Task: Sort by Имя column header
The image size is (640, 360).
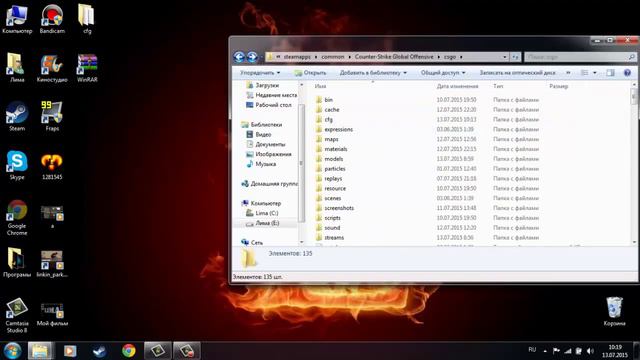Action: click(320, 86)
